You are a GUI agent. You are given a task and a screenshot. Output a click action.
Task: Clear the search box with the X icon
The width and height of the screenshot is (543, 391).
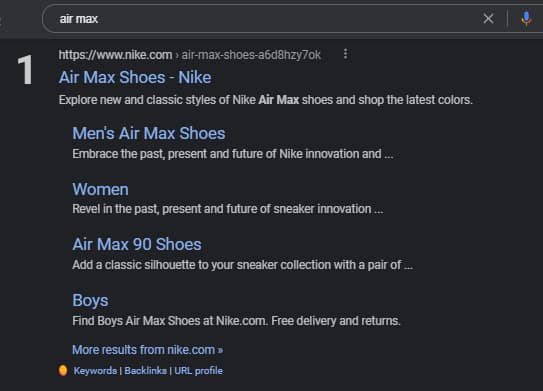(488, 18)
